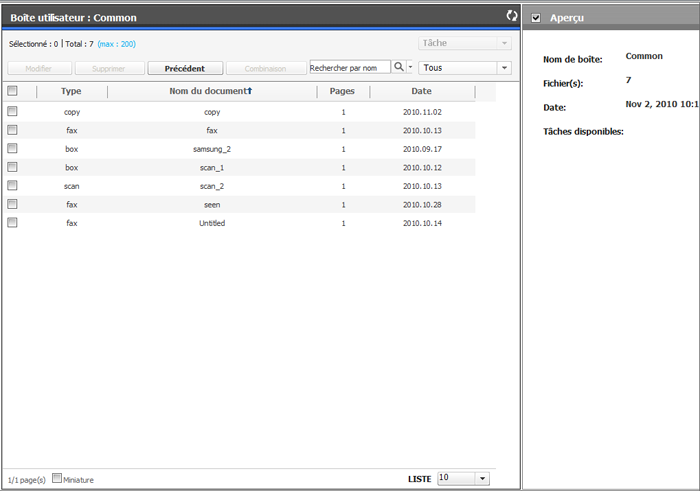Open the Tâche dropdown
This screenshot has width=700, height=491.
464,44
